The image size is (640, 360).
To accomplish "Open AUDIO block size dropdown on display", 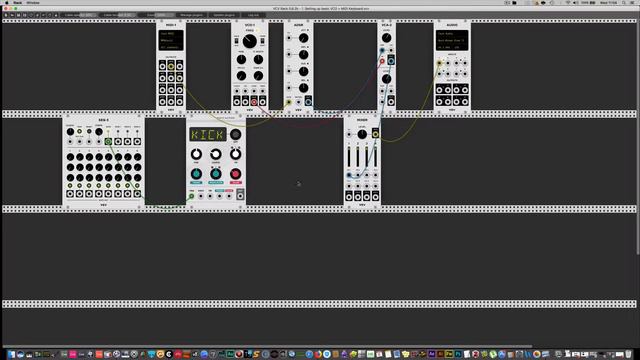I will point(460,47).
